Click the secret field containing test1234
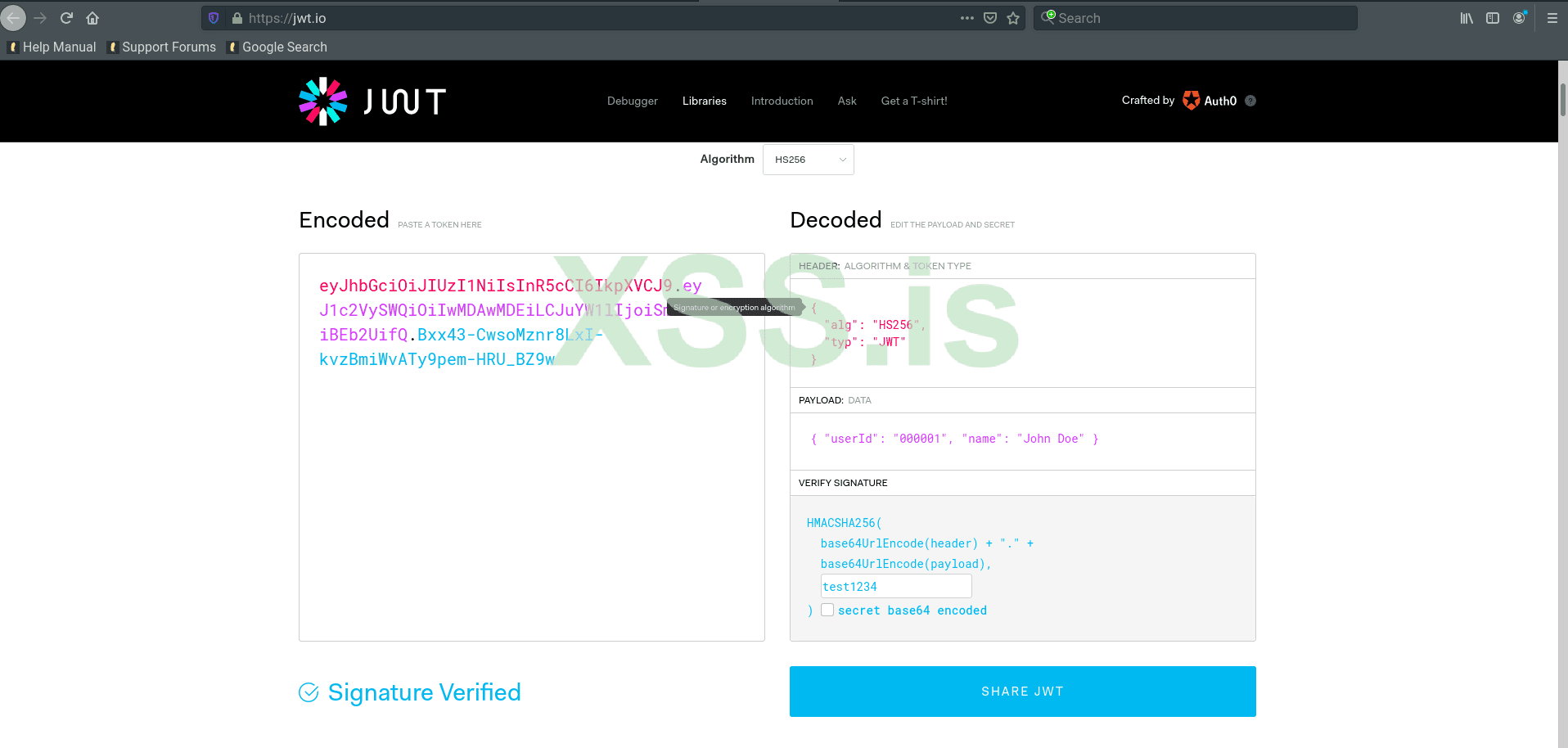The width and height of the screenshot is (1568, 748). 896,586
